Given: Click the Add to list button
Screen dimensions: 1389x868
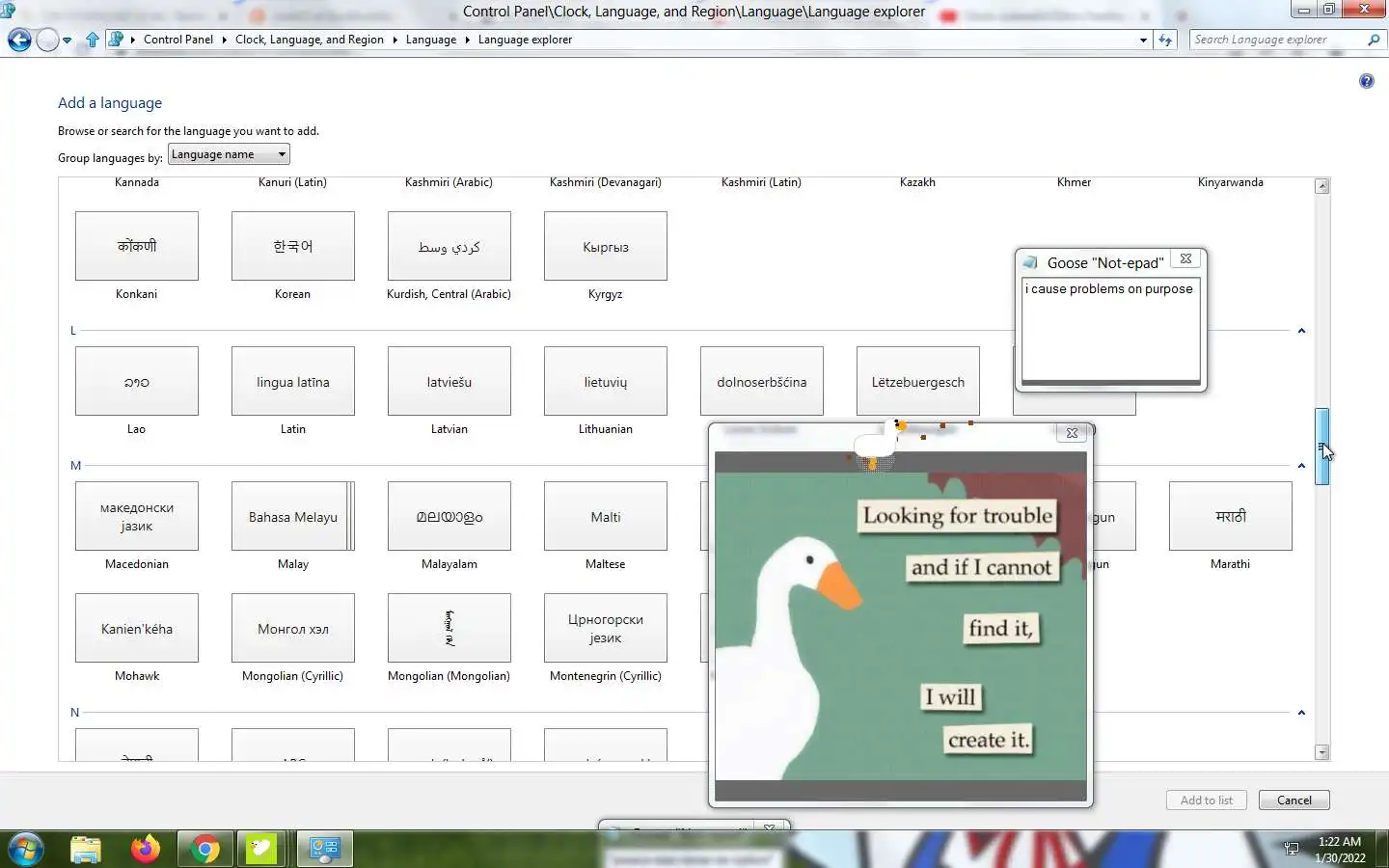Looking at the screenshot, I should 1206,800.
